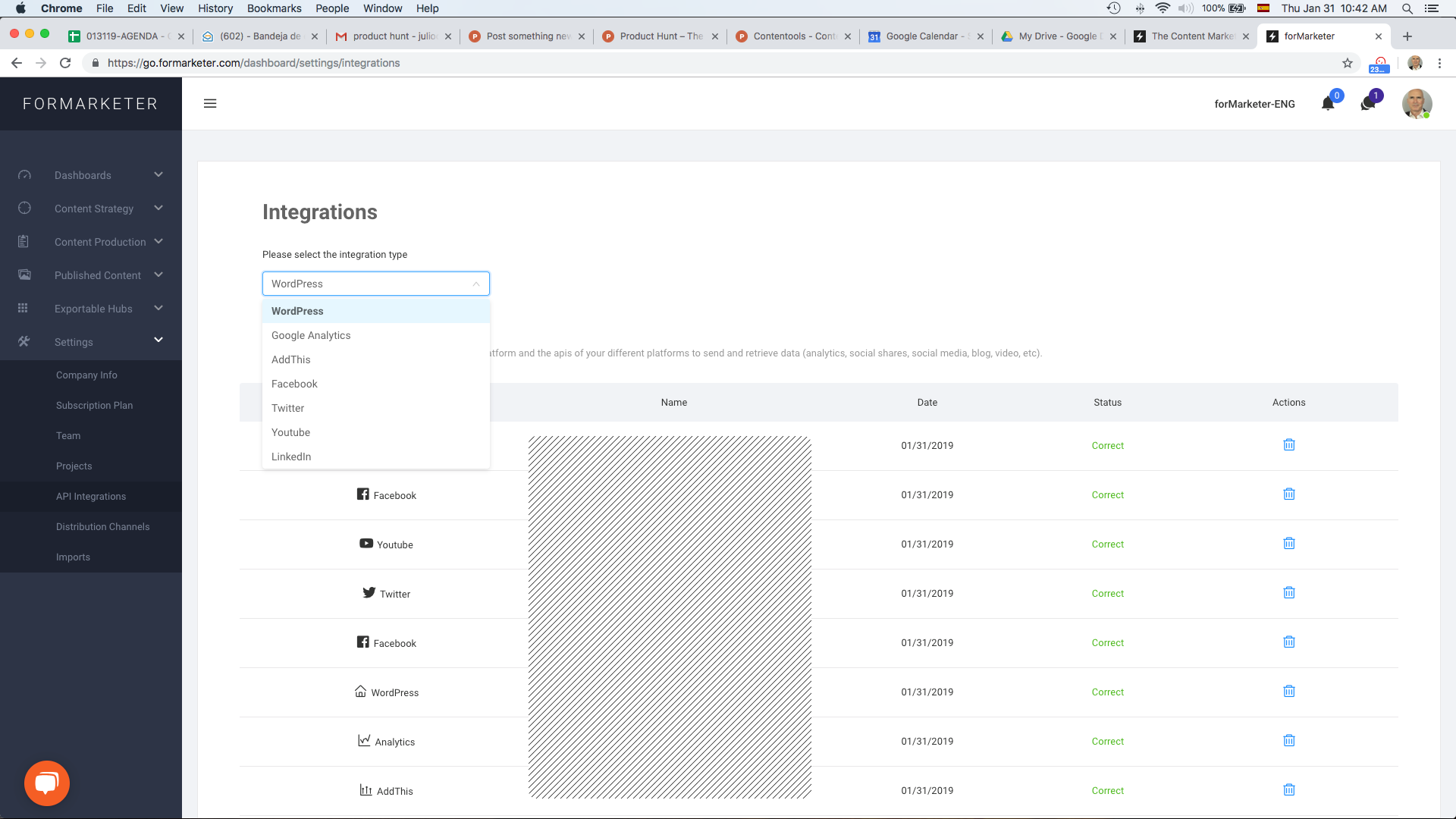The height and width of the screenshot is (819, 1456).
Task: Bookmark page with star icon
Action: (1348, 63)
